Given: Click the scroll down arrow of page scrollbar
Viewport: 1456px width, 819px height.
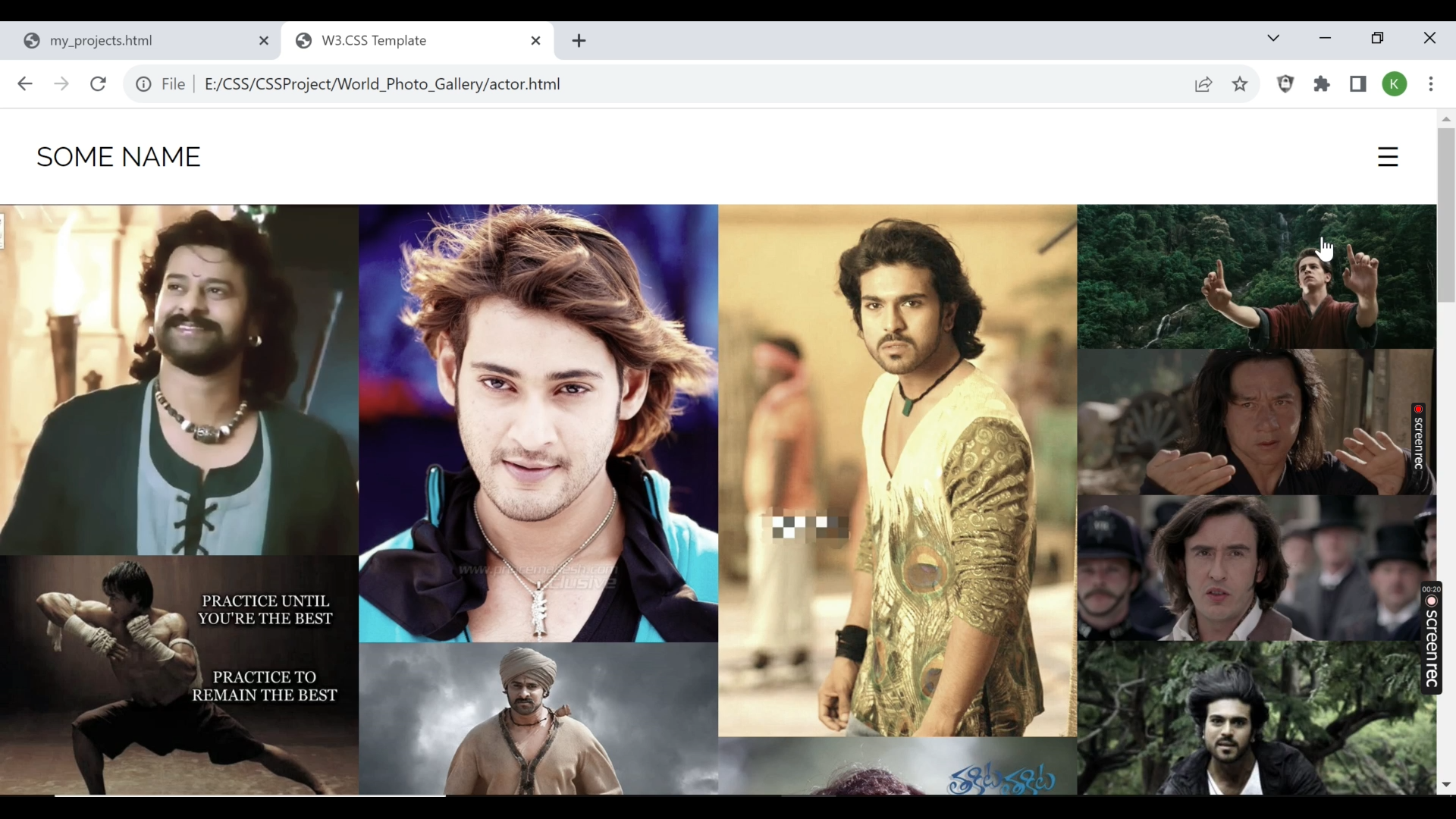Looking at the screenshot, I should [1446, 786].
